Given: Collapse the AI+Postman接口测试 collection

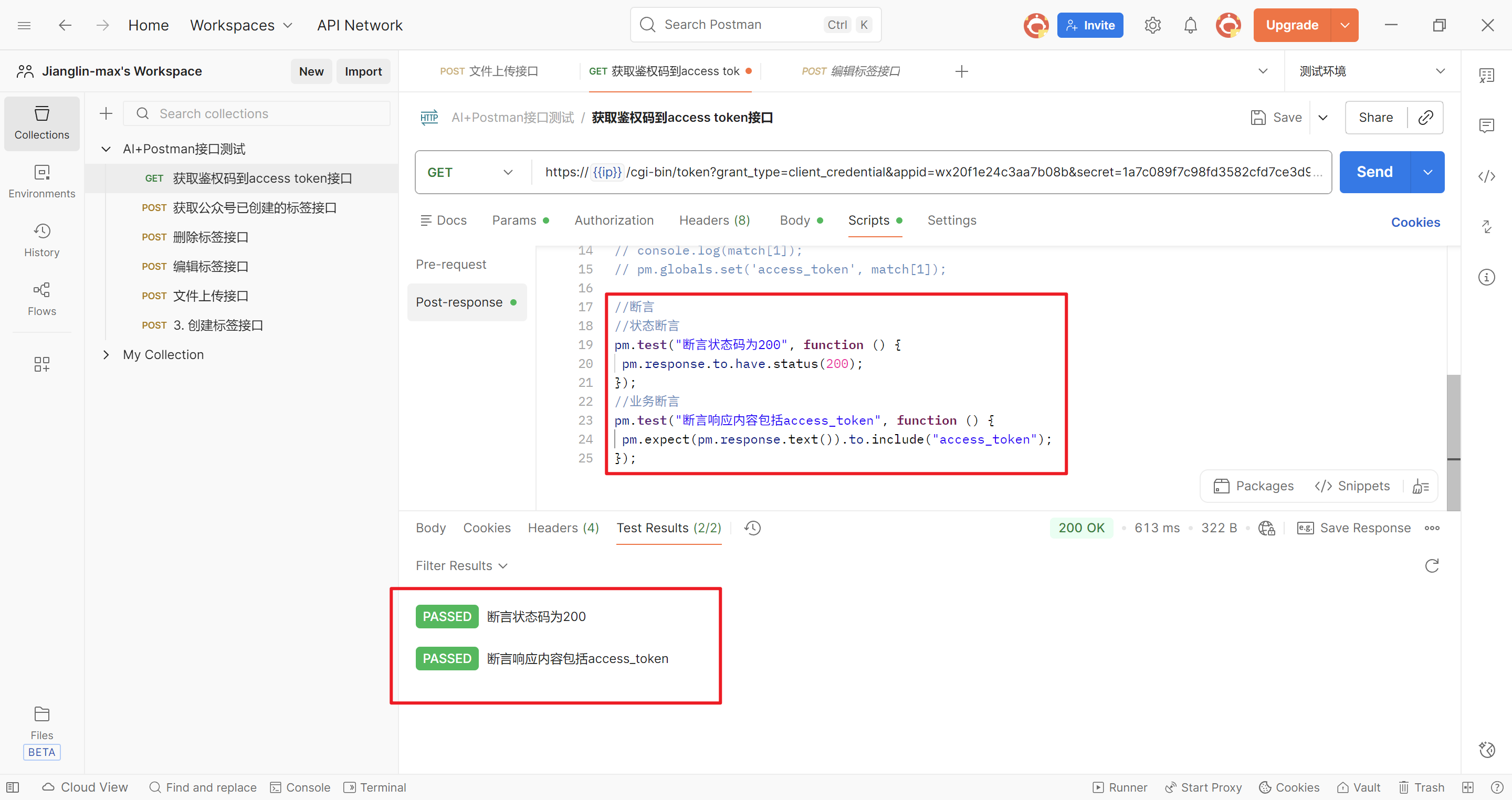Looking at the screenshot, I should click(x=106, y=149).
